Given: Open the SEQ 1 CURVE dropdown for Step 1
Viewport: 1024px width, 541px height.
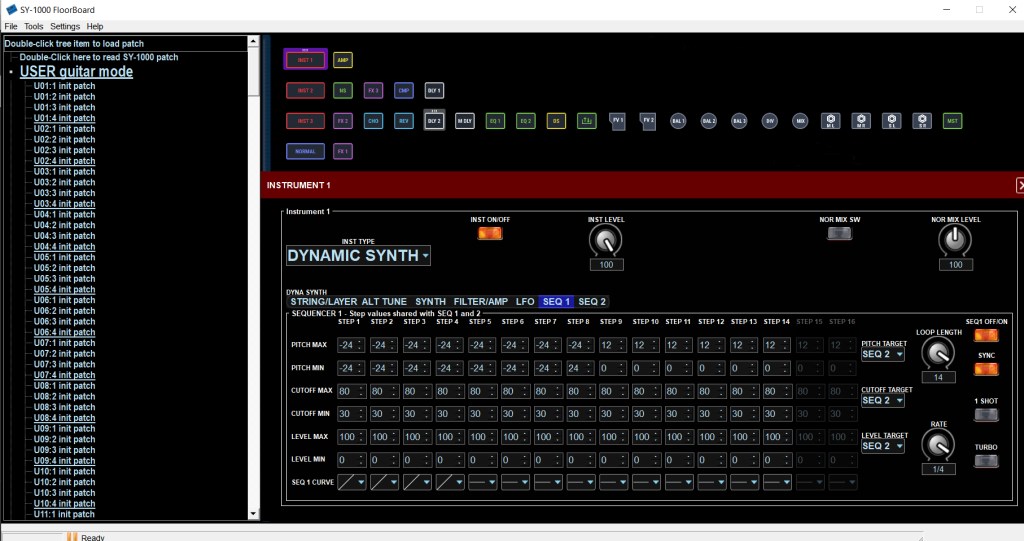Looking at the screenshot, I should [x=351, y=482].
